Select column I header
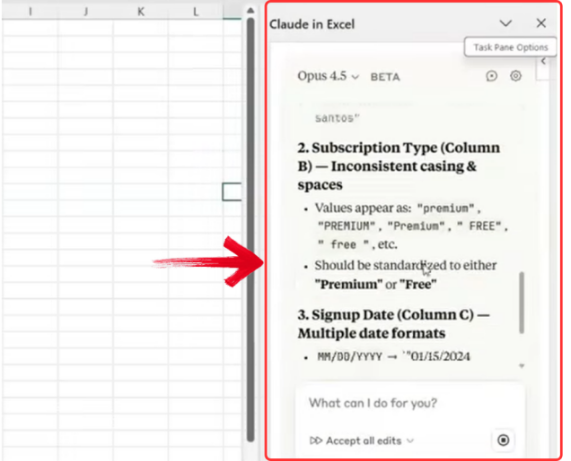 point(30,12)
